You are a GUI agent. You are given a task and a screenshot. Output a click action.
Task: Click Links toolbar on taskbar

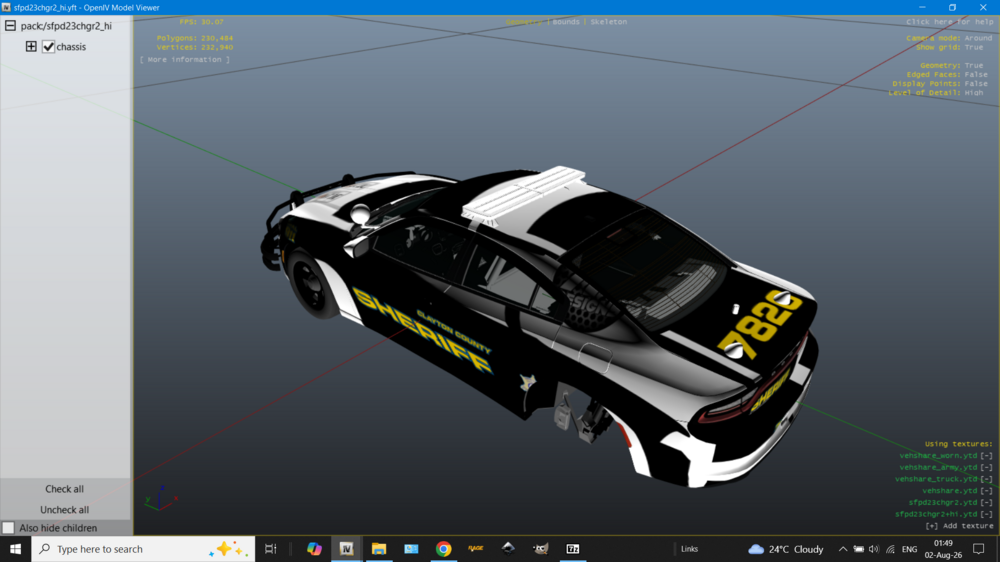pyautogui.click(x=689, y=549)
